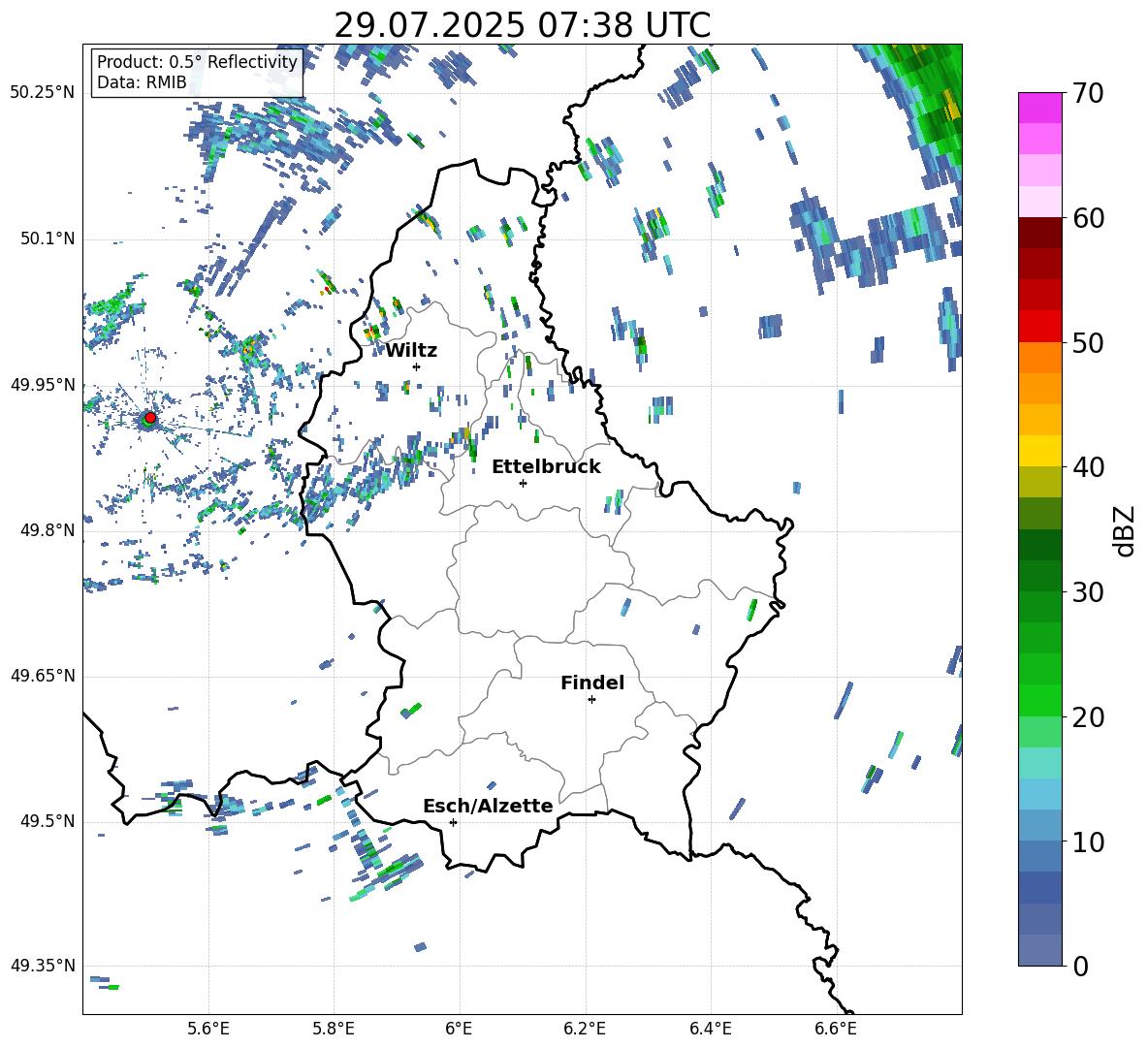This screenshot has width=1148, height=1048.
Task: Select the Ettelbruck city label
Action: [x=546, y=467]
